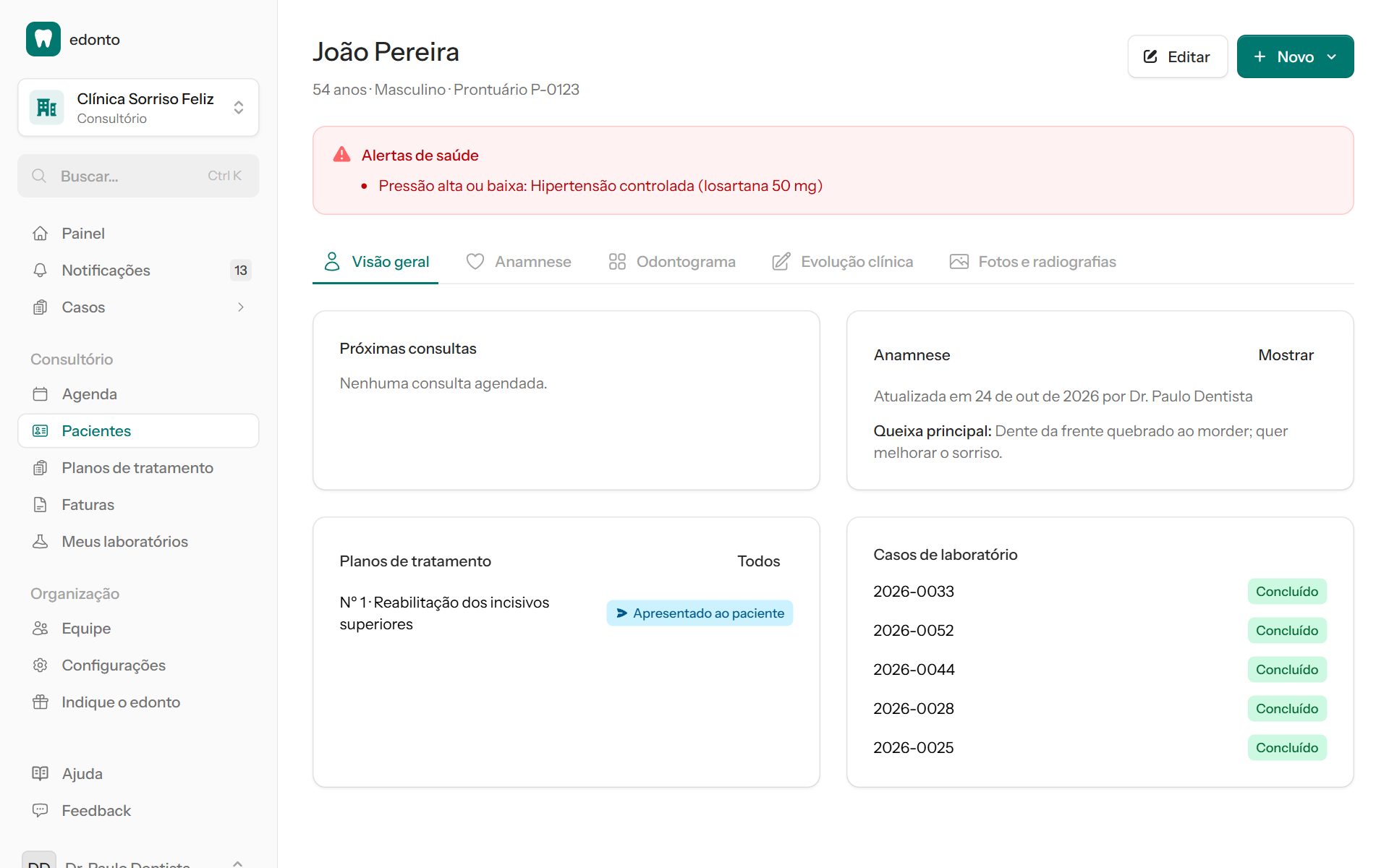This screenshot has width=1389, height=868.
Task: Open lab case 2026-0028
Action: tap(914, 709)
